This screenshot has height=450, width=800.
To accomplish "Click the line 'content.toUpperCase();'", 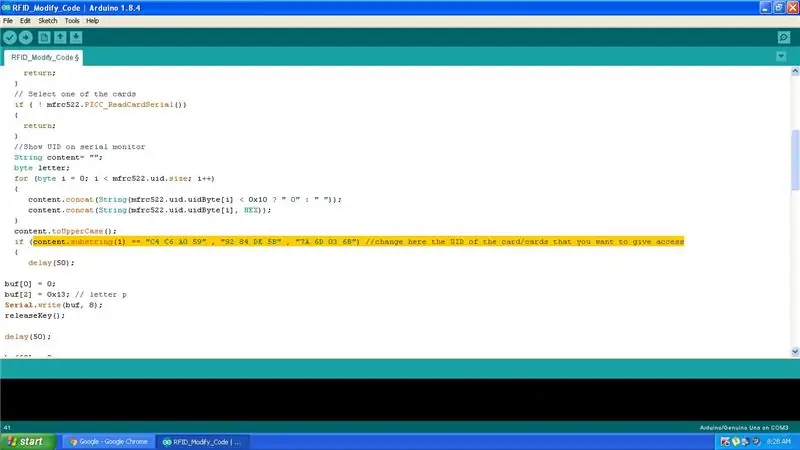I will [65, 231].
